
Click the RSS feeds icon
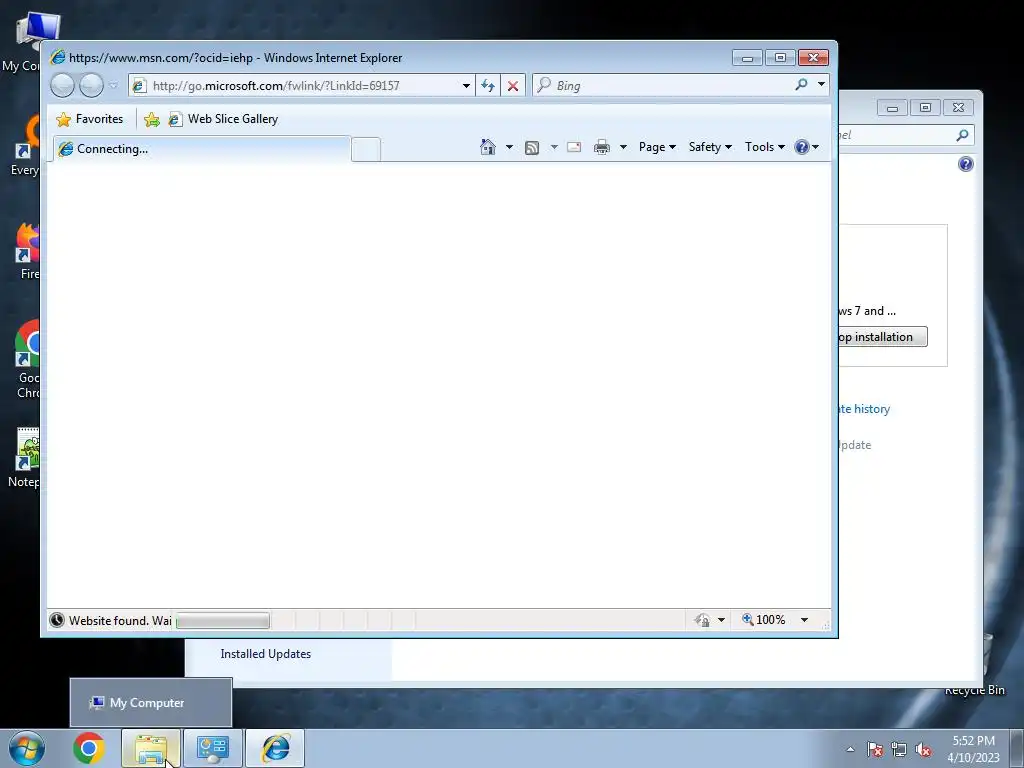click(532, 148)
